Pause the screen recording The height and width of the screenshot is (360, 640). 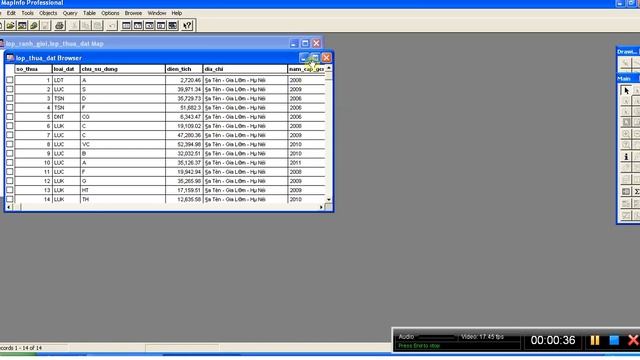595,340
